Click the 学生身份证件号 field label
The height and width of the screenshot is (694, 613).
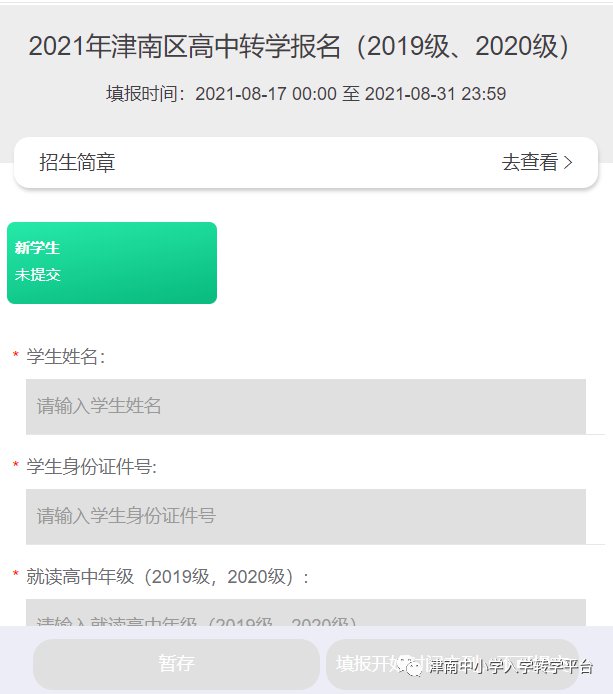click(x=92, y=467)
